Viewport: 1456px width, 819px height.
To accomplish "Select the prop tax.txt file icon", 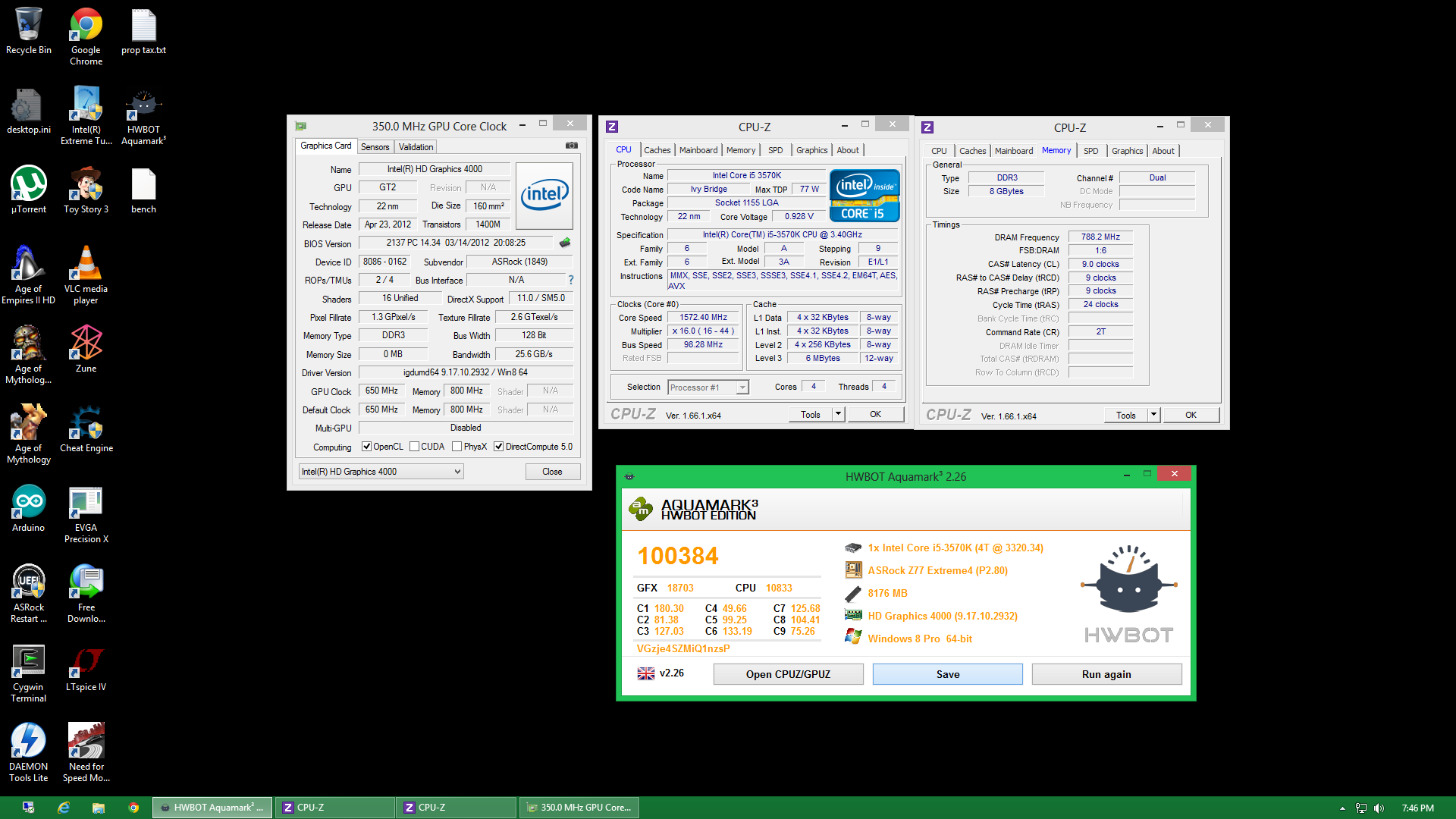I will [143, 32].
